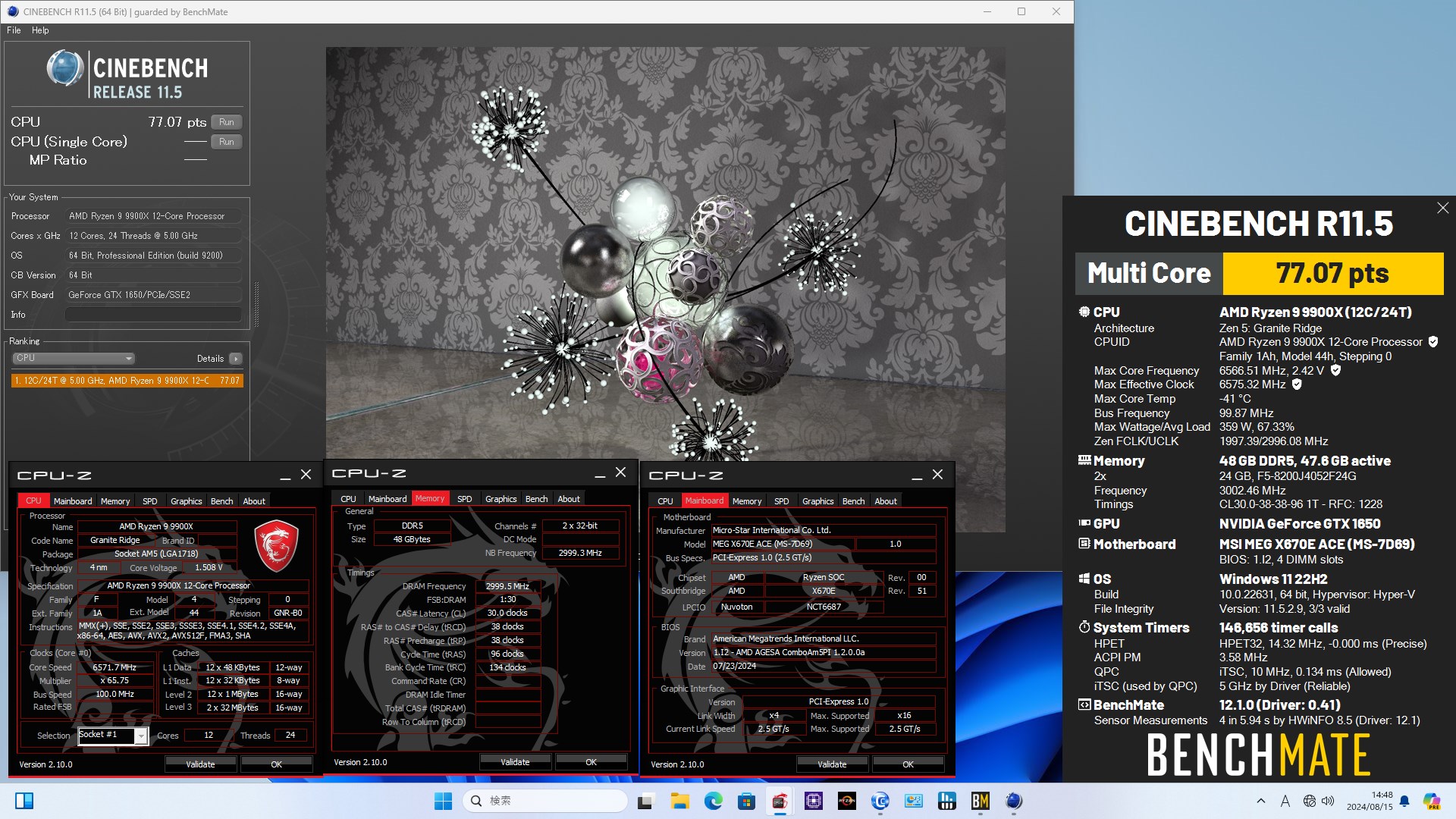Open Memory tab in right CPU-Z window
The image size is (1456, 819).
pyautogui.click(x=747, y=501)
